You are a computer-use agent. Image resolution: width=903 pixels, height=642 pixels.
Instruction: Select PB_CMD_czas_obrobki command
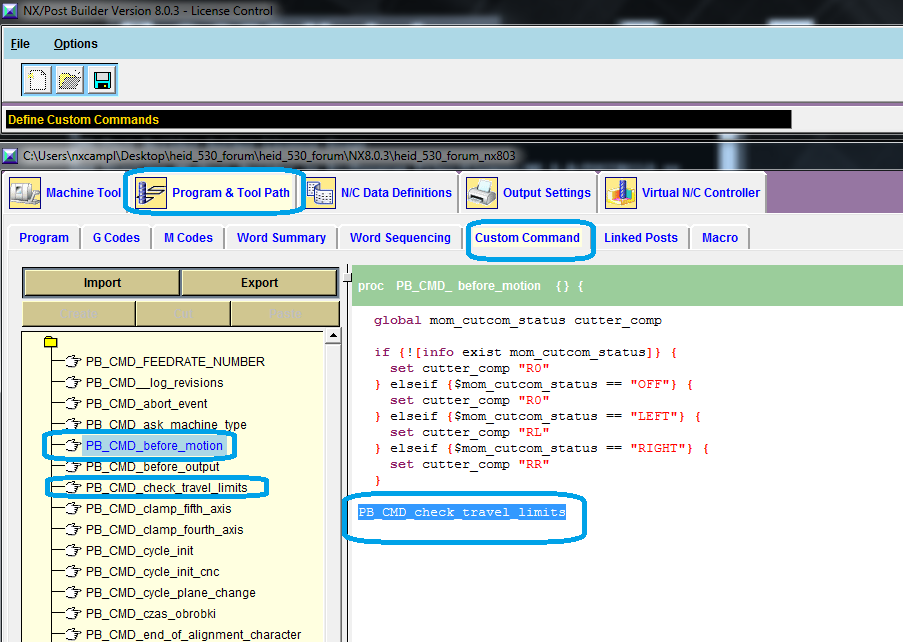coord(151,614)
